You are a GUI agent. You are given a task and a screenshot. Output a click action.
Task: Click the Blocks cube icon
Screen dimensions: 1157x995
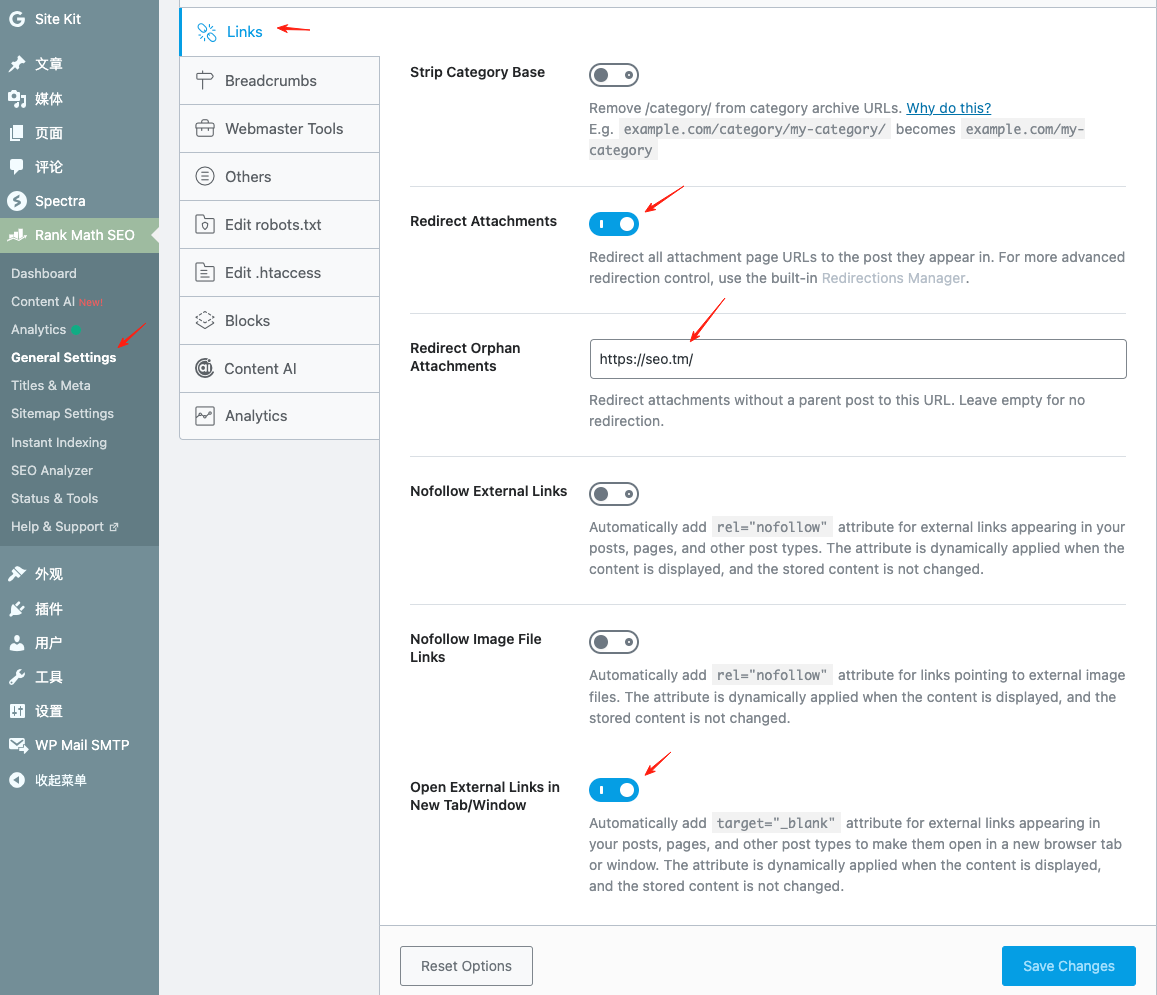pyautogui.click(x=205, y=321)
